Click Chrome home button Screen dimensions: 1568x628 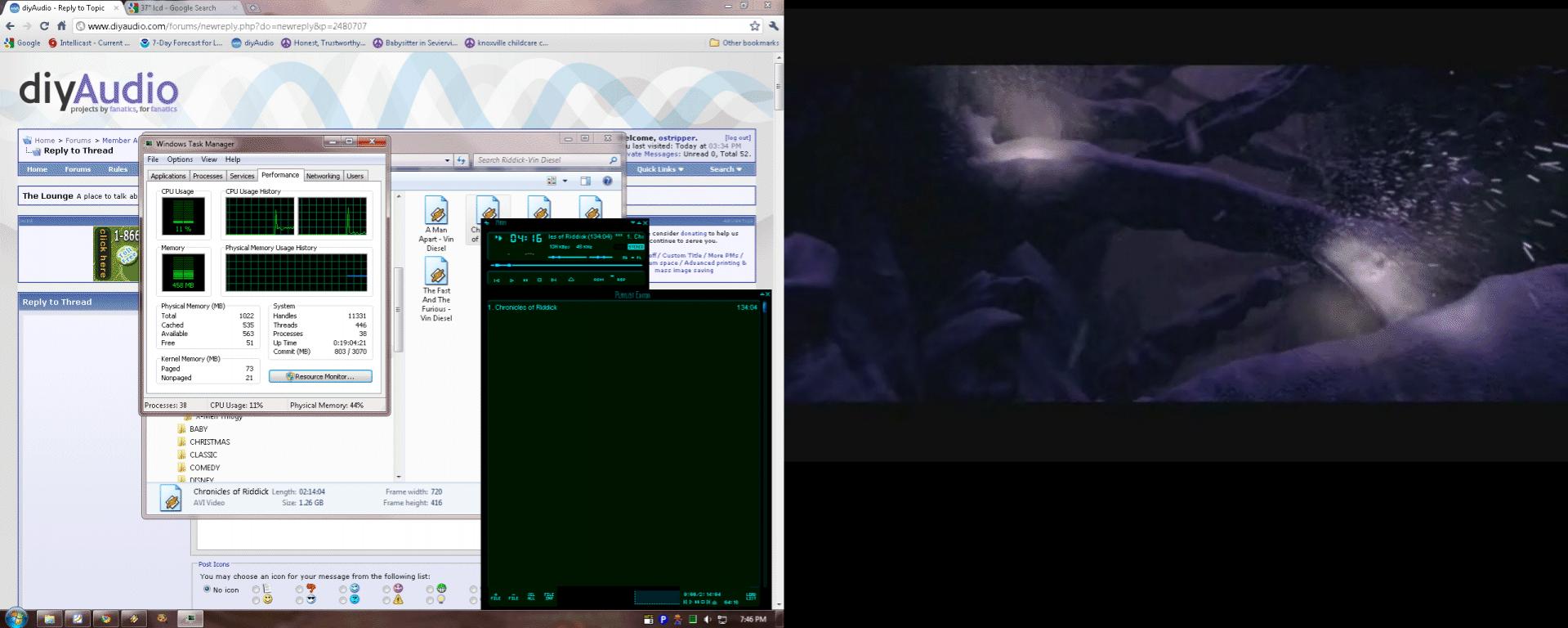pos(61,26)
